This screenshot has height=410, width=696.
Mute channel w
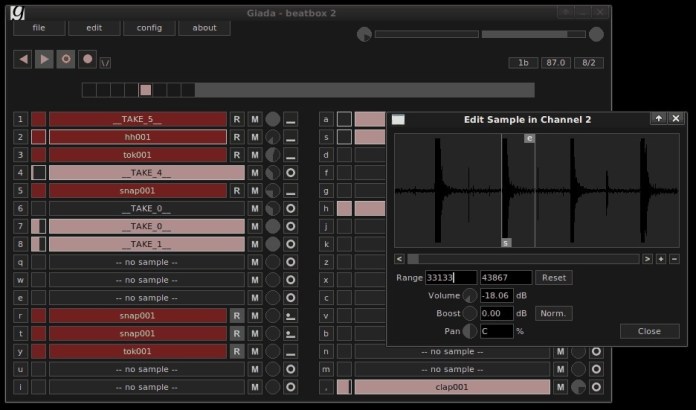[x=255, y=280]
